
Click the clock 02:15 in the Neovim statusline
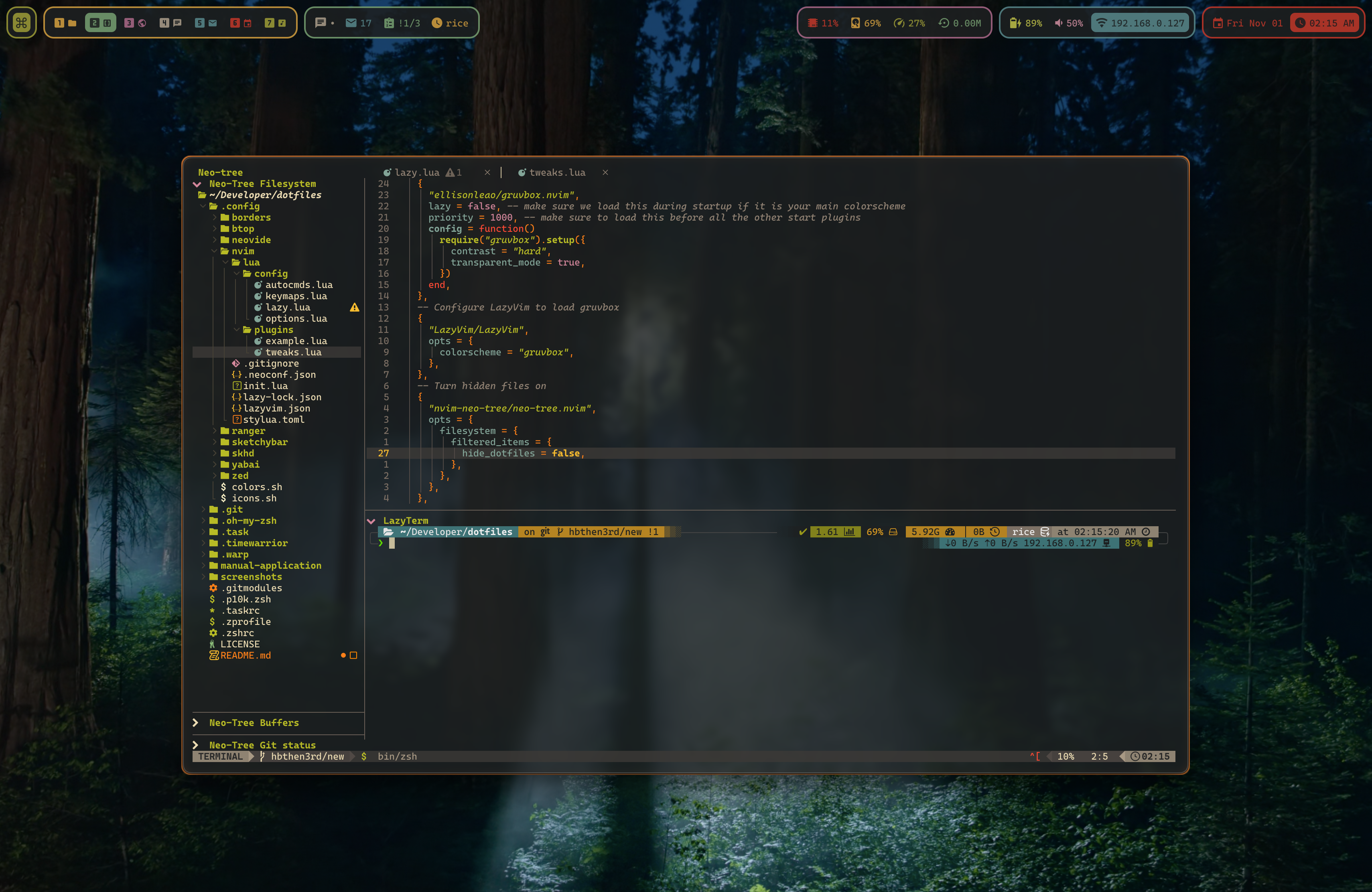click(1149, 756)
